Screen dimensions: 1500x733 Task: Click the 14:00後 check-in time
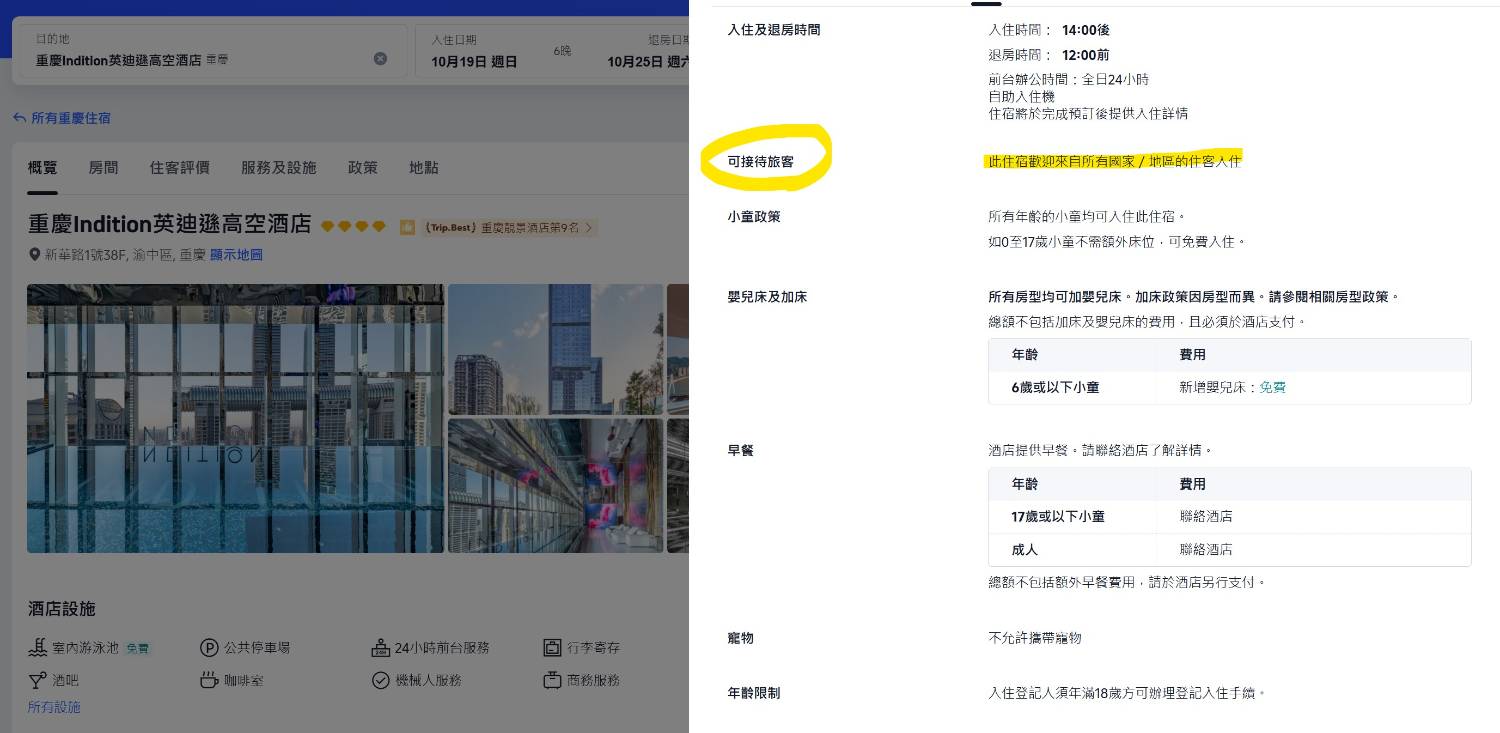pyautogui.click(x=1086, y=30)
